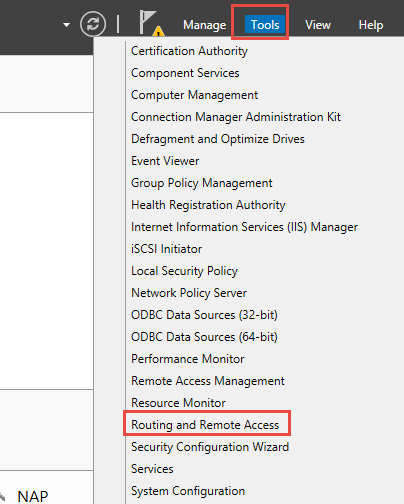Open Computer Management
This screenshot has height=504, width=404.
[x=194, y=95]
